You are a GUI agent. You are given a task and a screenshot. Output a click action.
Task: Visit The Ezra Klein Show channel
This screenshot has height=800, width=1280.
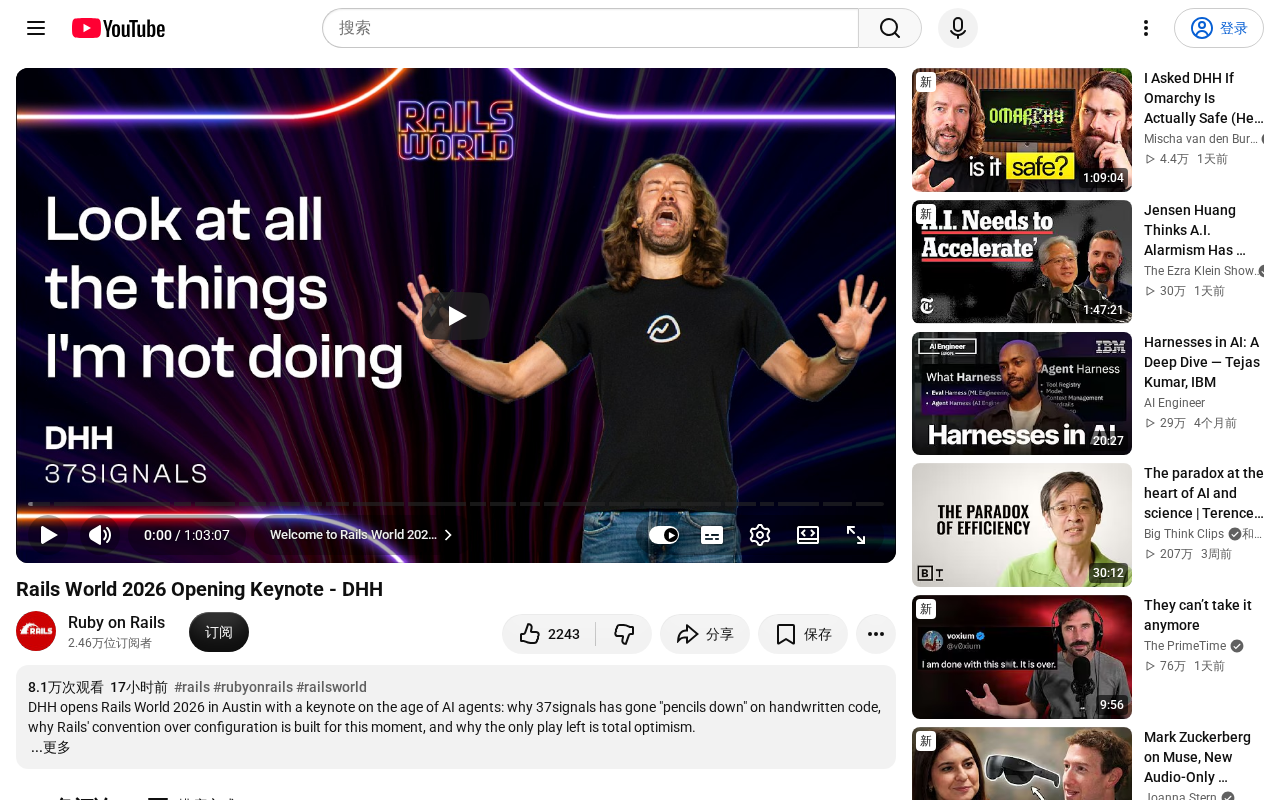1200,271
